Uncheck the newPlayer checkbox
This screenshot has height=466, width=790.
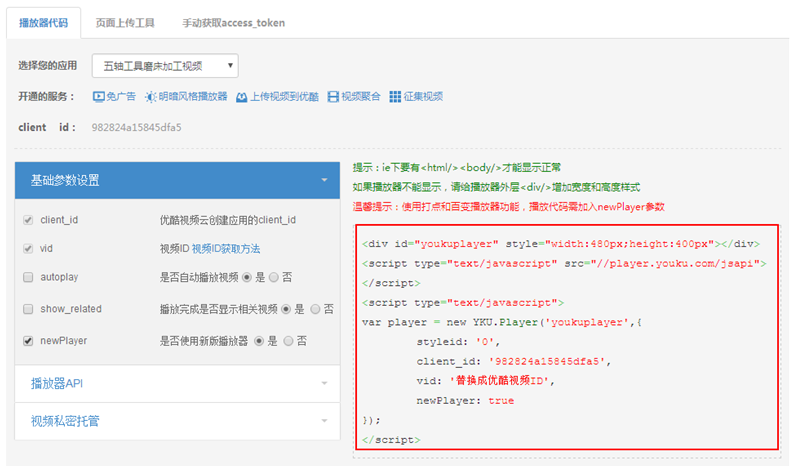pos(27,341)
